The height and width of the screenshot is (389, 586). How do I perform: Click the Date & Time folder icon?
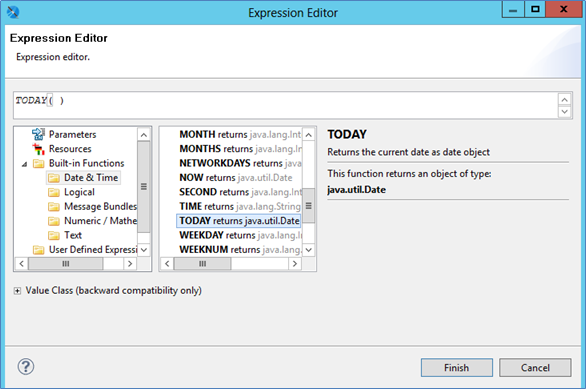pos(54,178)
